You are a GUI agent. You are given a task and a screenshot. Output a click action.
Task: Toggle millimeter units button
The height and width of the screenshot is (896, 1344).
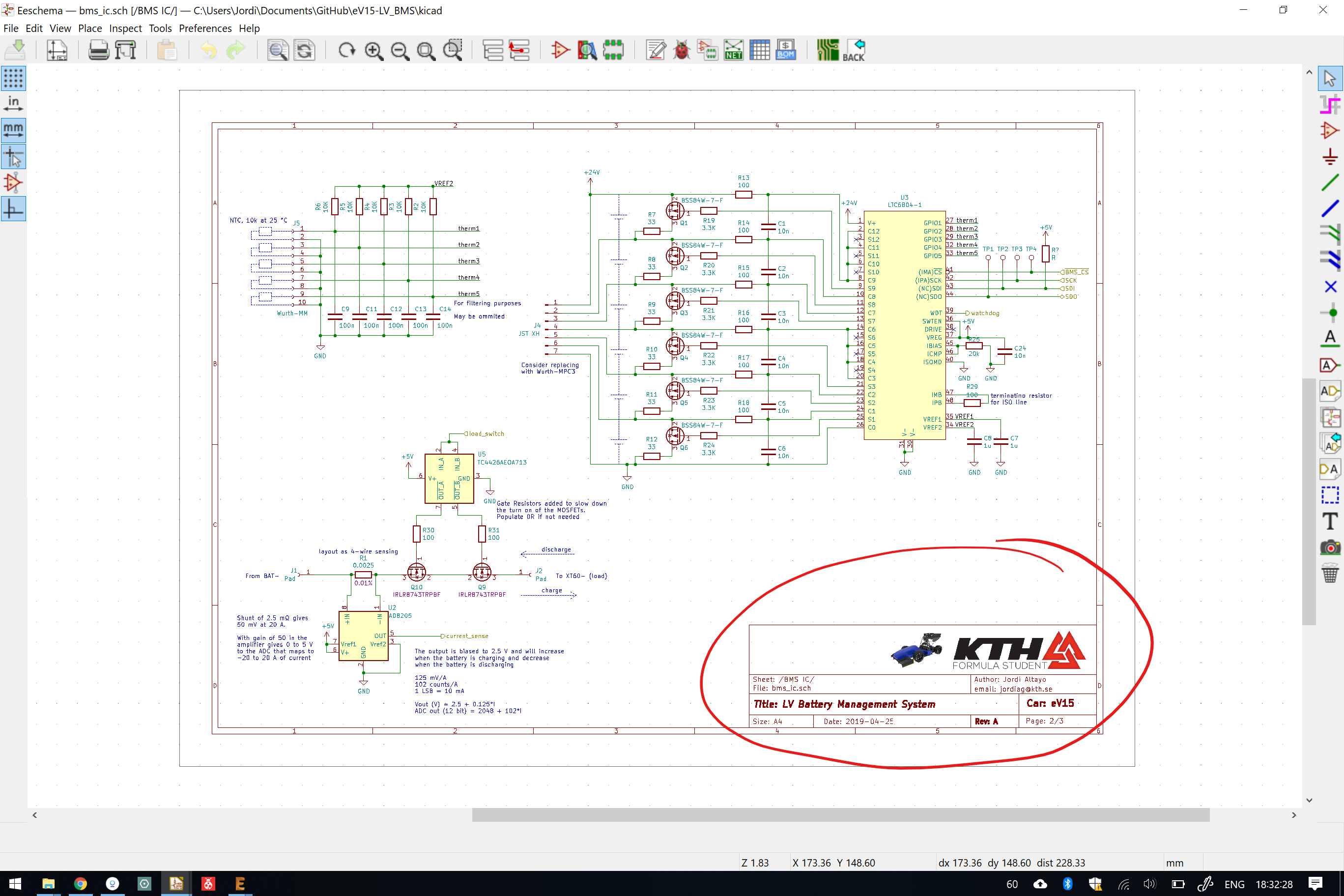(x=13, y=130)
